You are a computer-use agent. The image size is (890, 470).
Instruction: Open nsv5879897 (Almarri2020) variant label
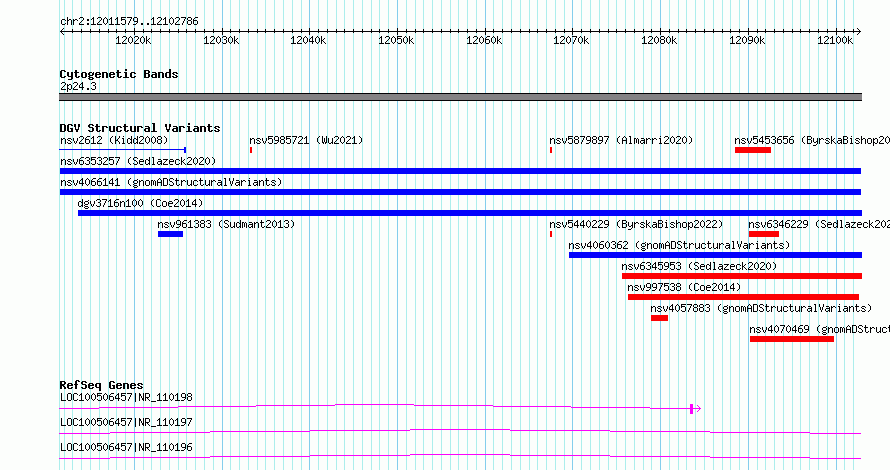coord(621,140)
